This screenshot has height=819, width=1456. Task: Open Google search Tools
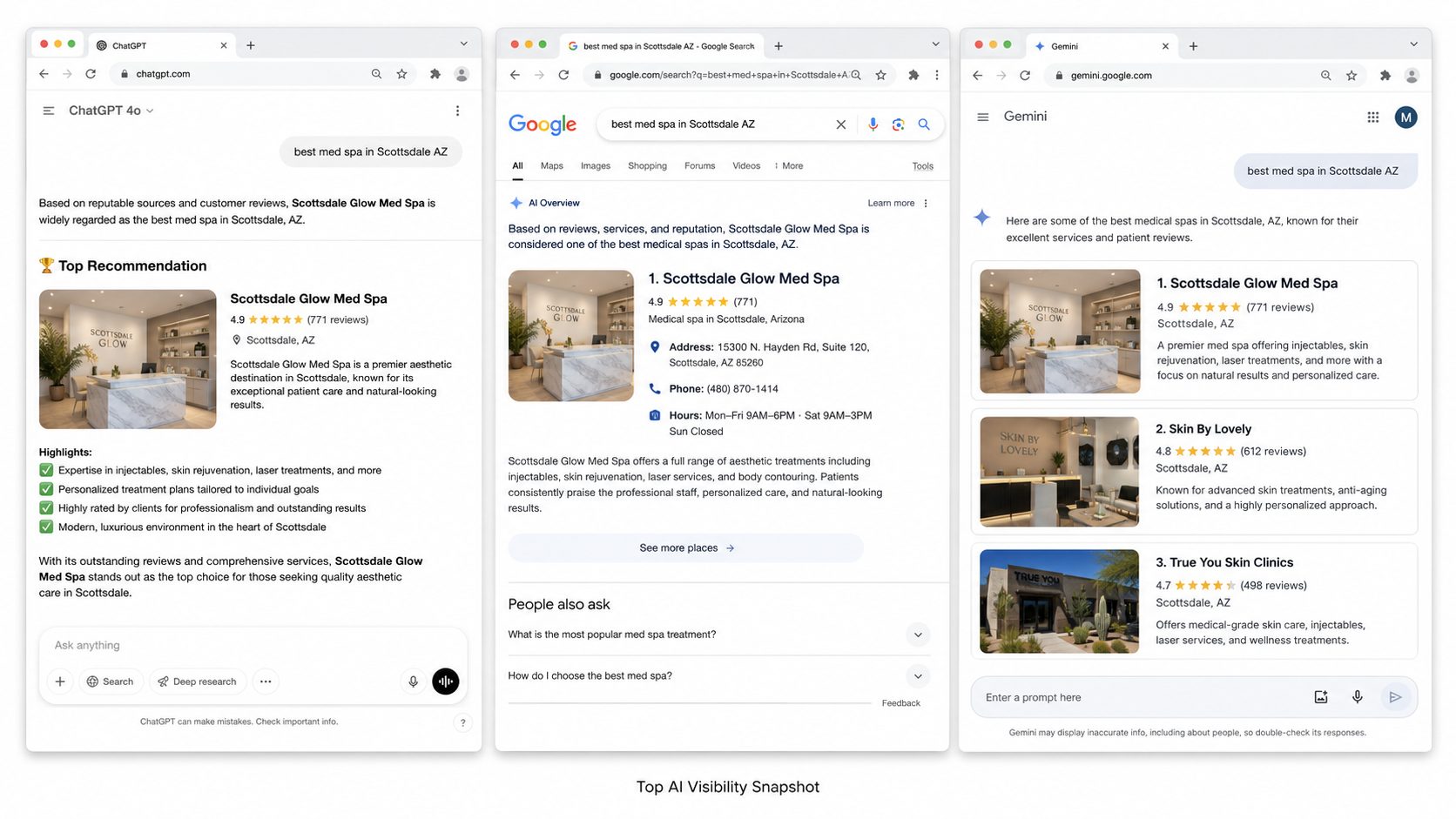[922, 166]
